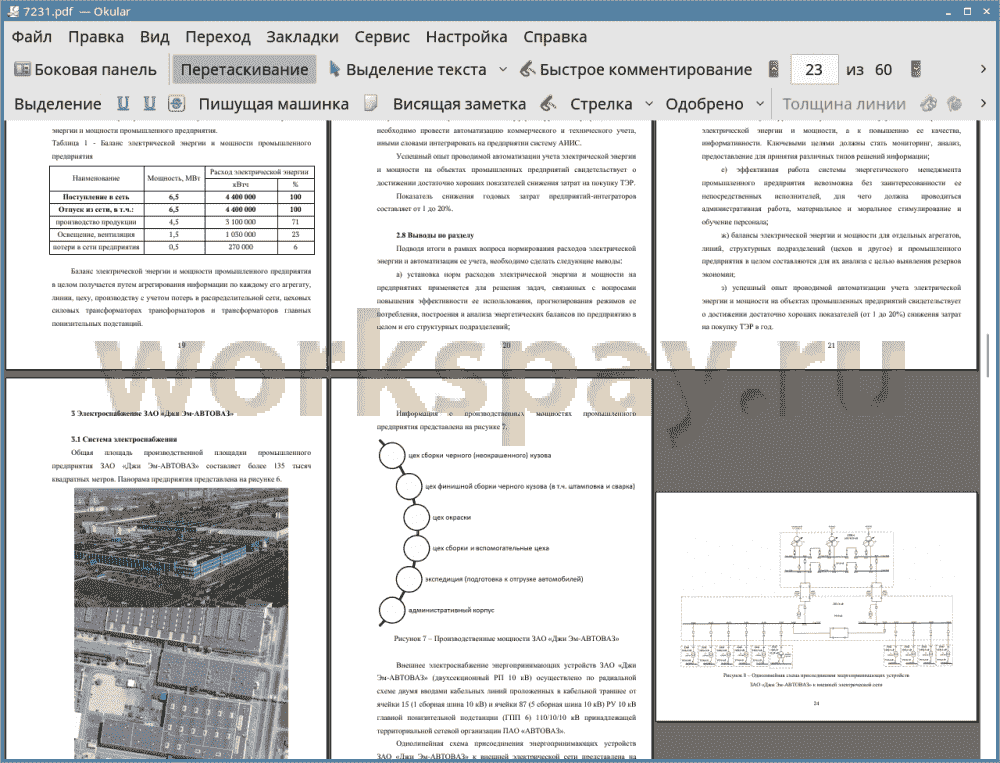Open the Вид menu
The height and width of the screenshot is (763, 1000).
154,37
